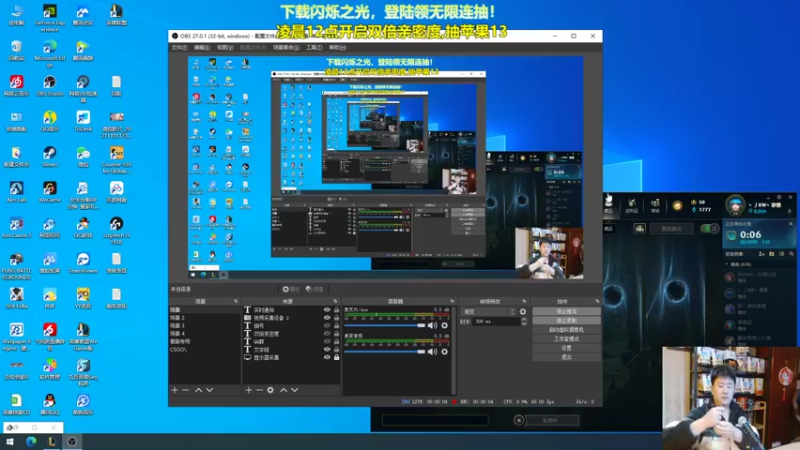Move the selected source up in the list
Image resolution: width=800 pixels, height=450 pixels.
(284, 390)
